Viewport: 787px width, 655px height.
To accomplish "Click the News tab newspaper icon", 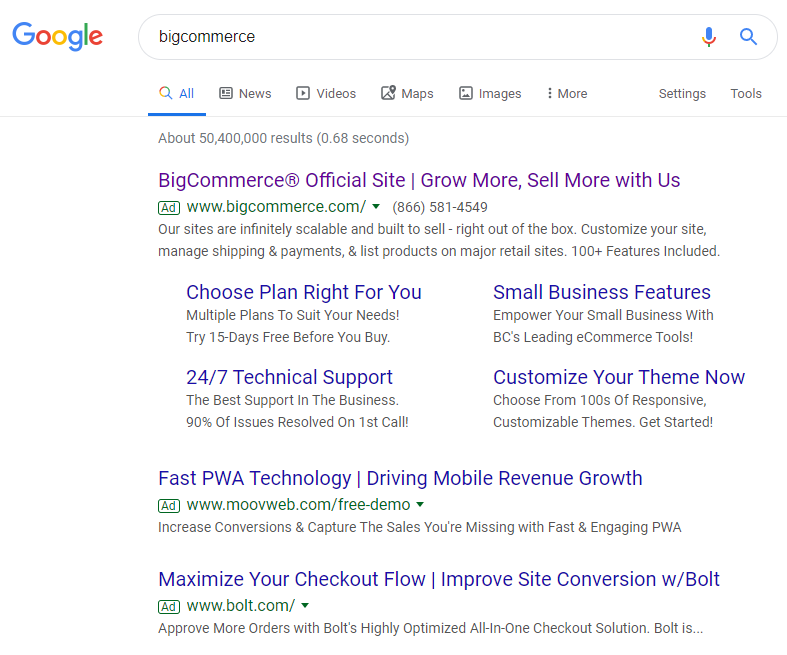I will pyautogui.click(x=226, y=93).
